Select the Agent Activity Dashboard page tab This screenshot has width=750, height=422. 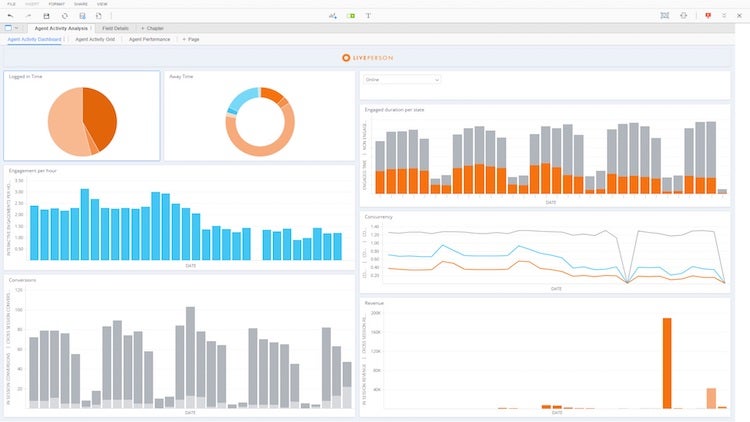34,39
